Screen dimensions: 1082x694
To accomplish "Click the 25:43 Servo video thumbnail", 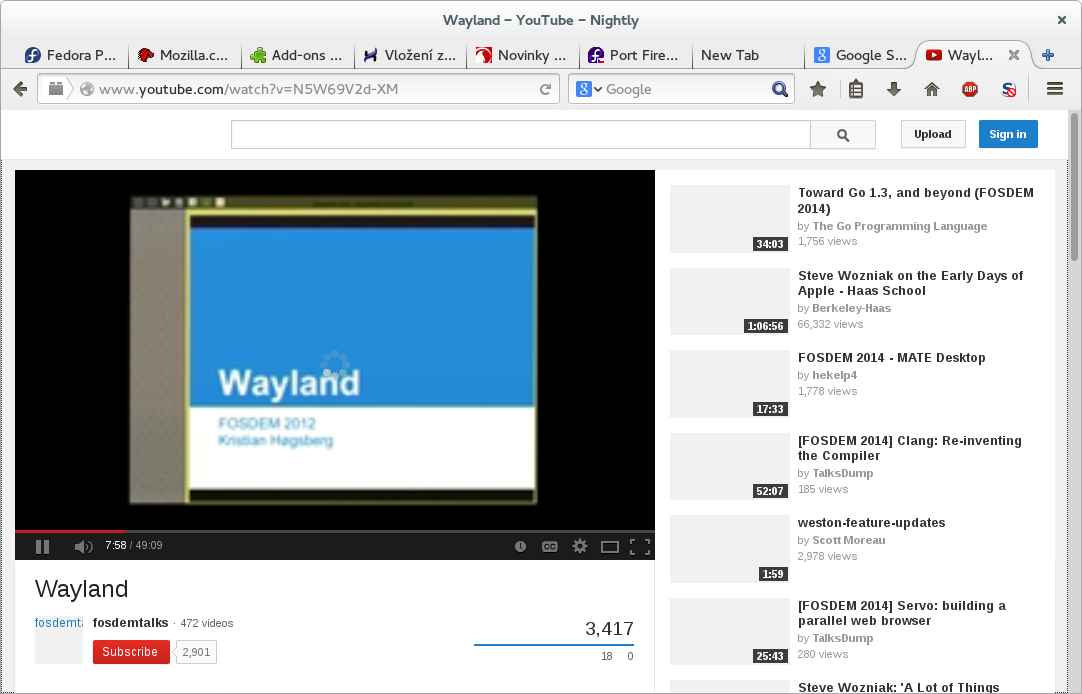I will pos(729,631).
